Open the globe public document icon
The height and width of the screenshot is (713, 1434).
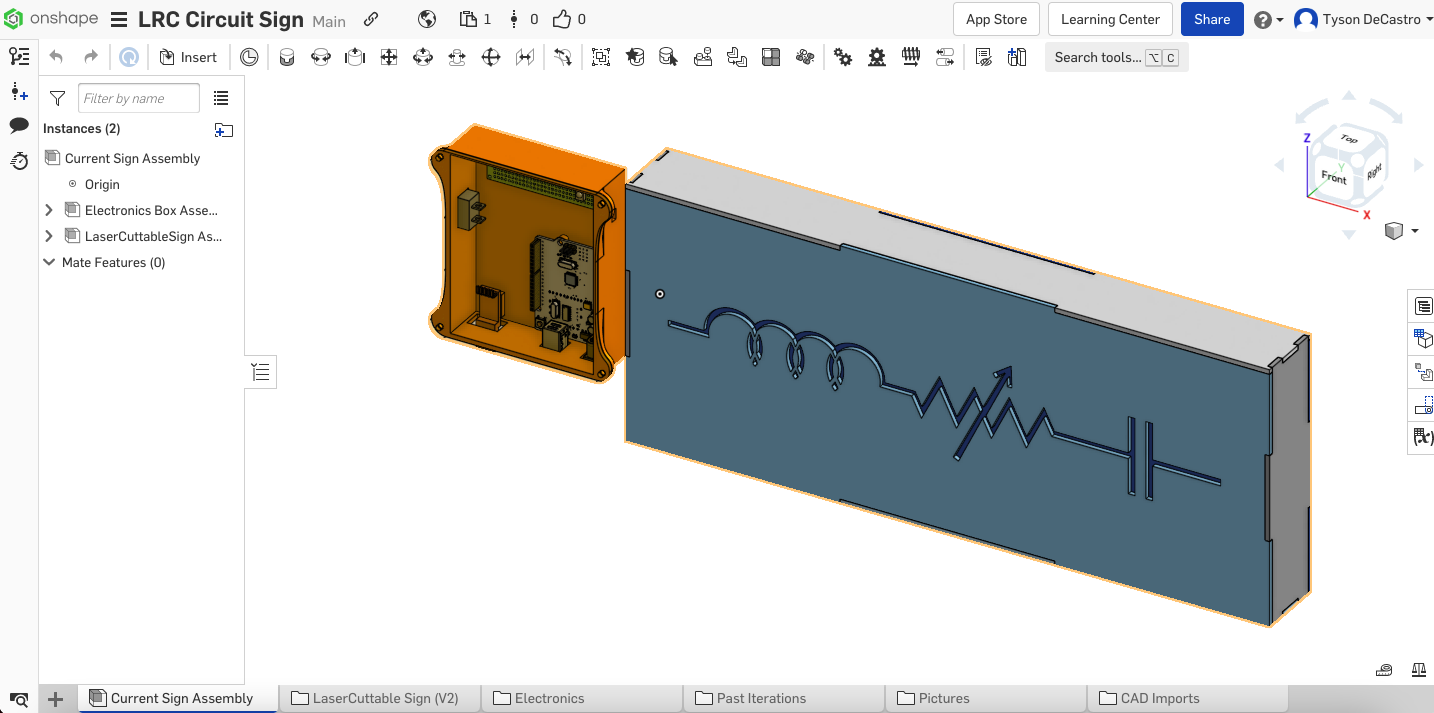pos(427,19)
